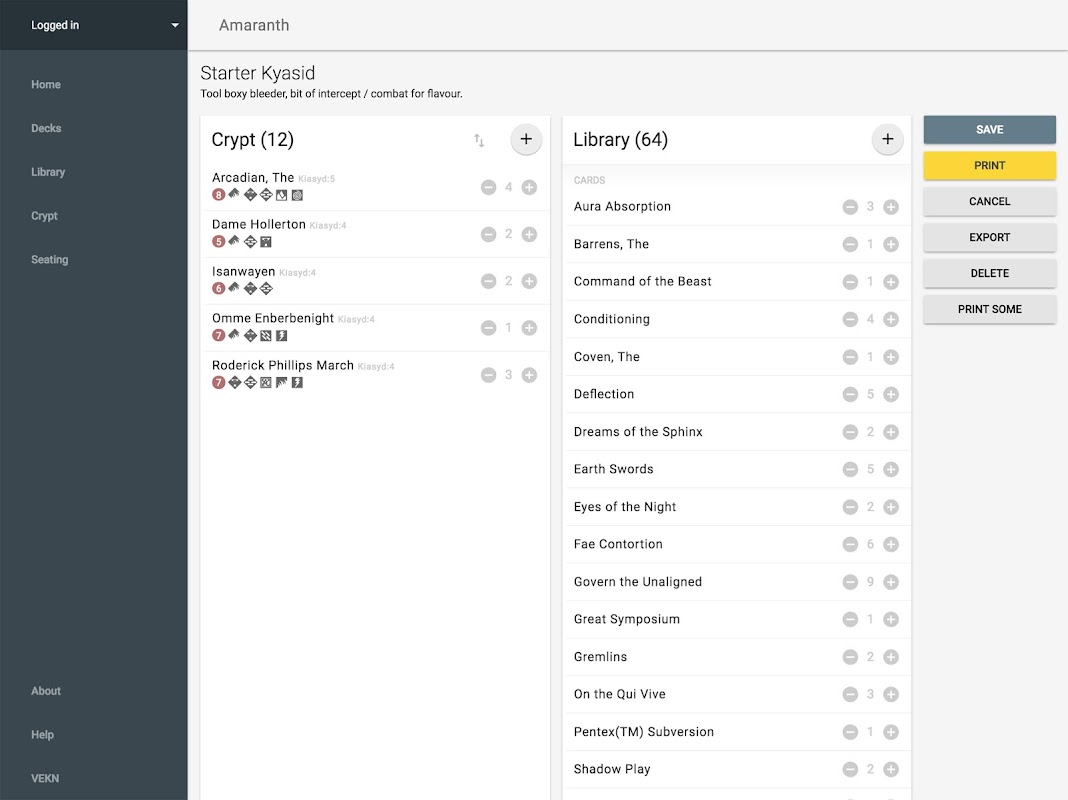
Task: Open Library page in sidebar
Action: coord(48,172)
